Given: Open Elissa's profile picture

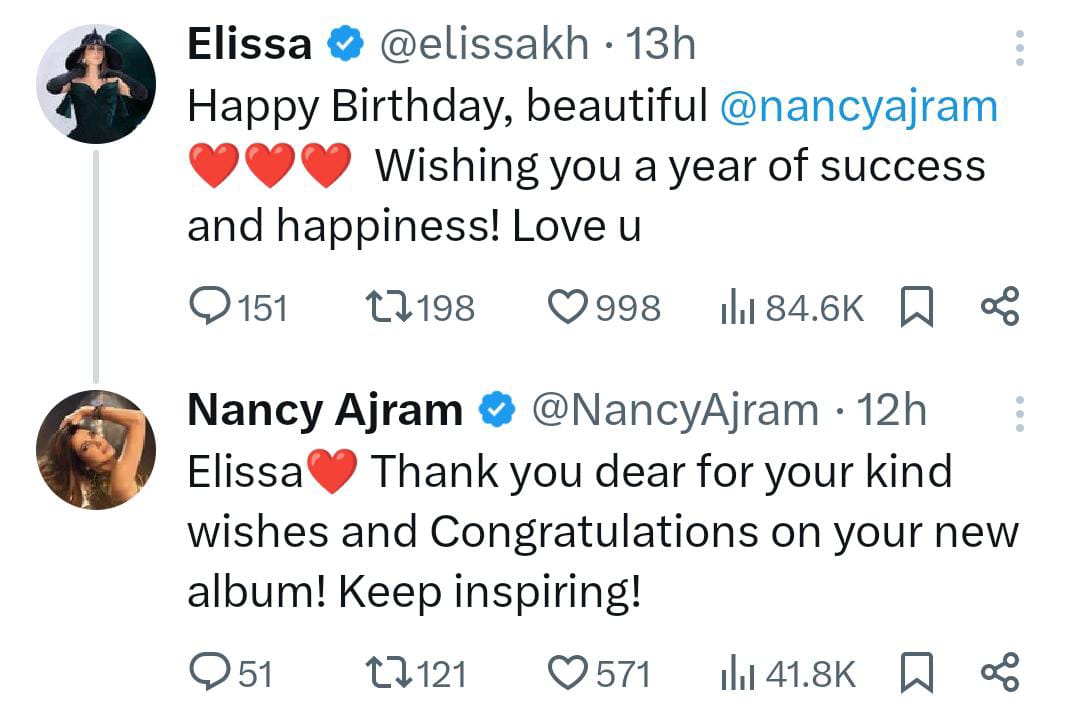Looking at the screenshot, I should point(96,84).
